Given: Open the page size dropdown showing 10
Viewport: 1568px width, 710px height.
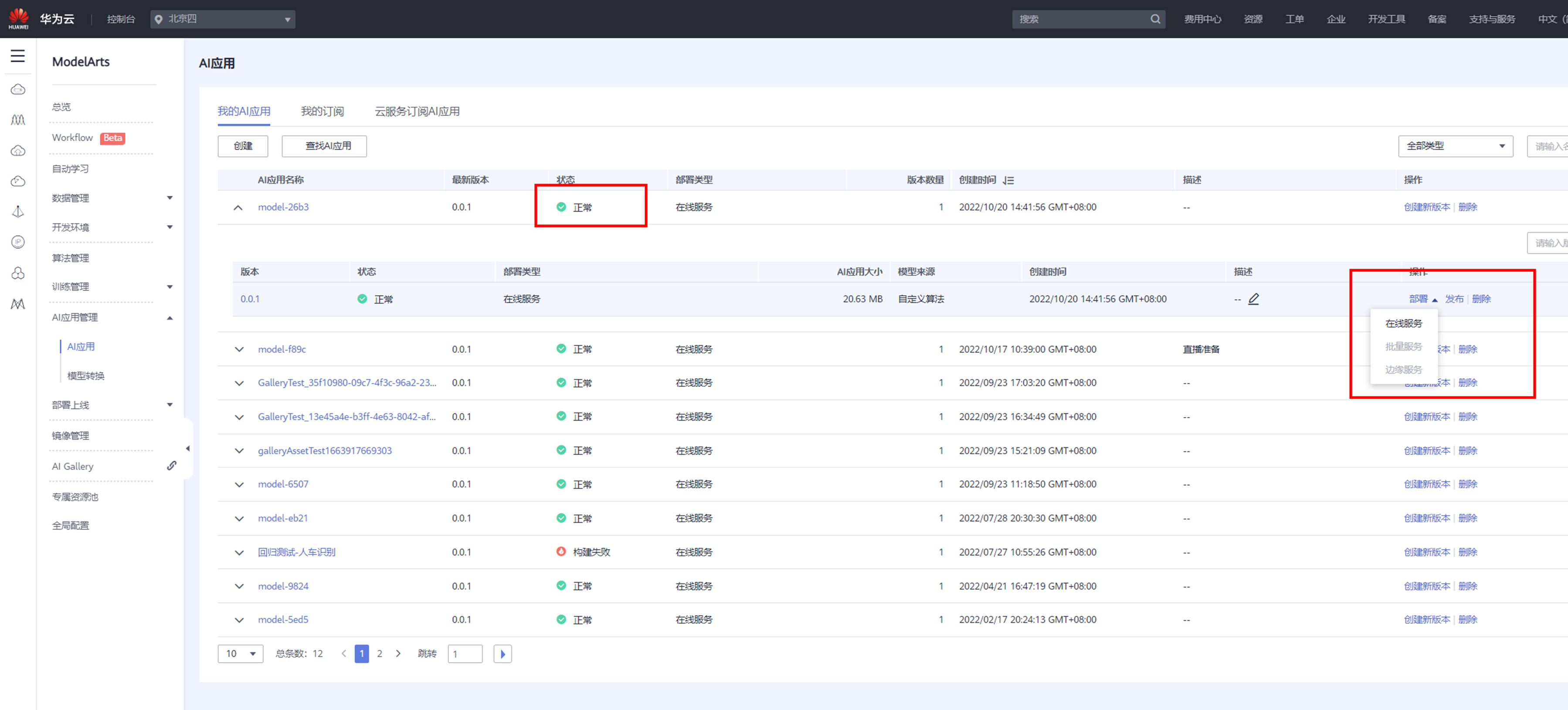Looking at the screenshot, I should coord(241,653).
